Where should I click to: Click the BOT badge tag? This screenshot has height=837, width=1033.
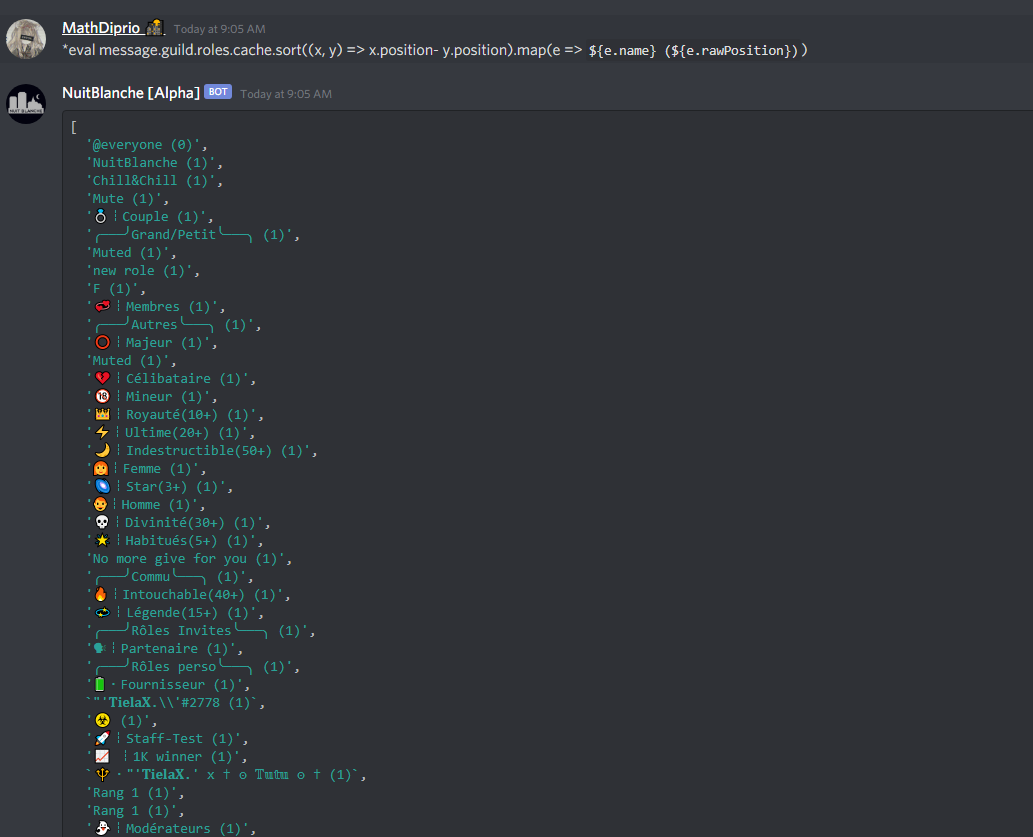[218, 92]
